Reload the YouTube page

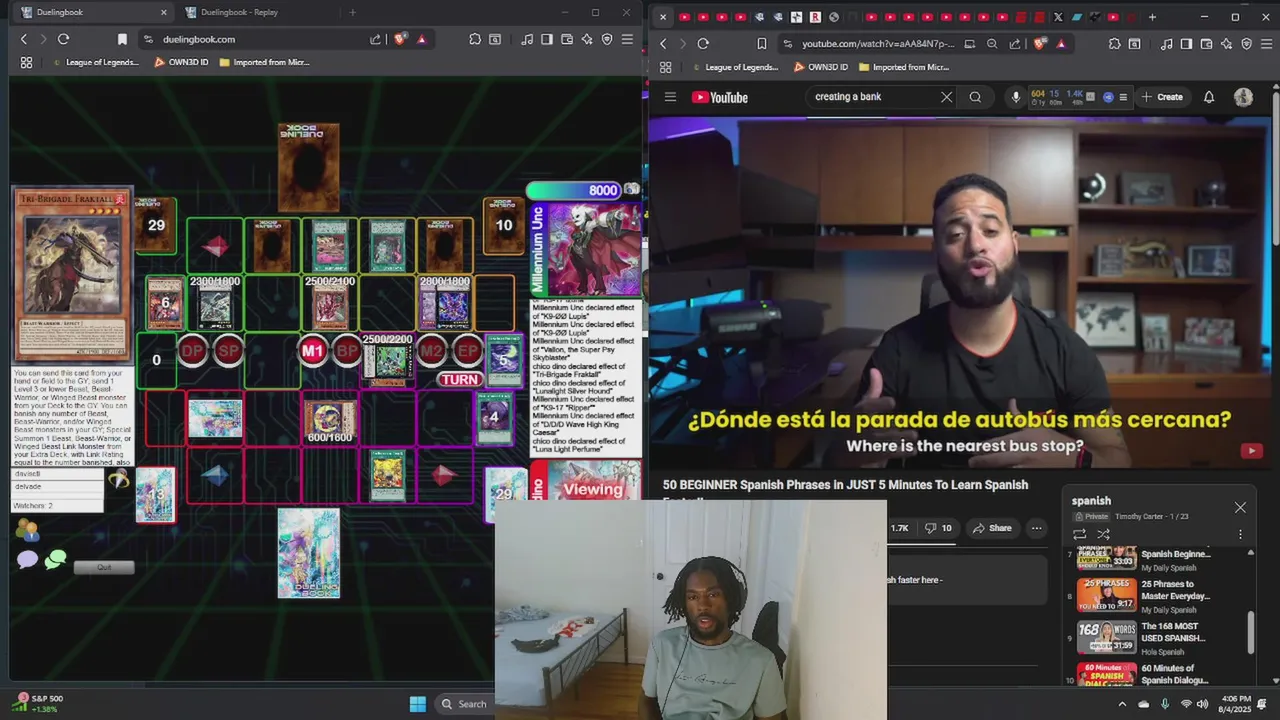tap(703, 44)
